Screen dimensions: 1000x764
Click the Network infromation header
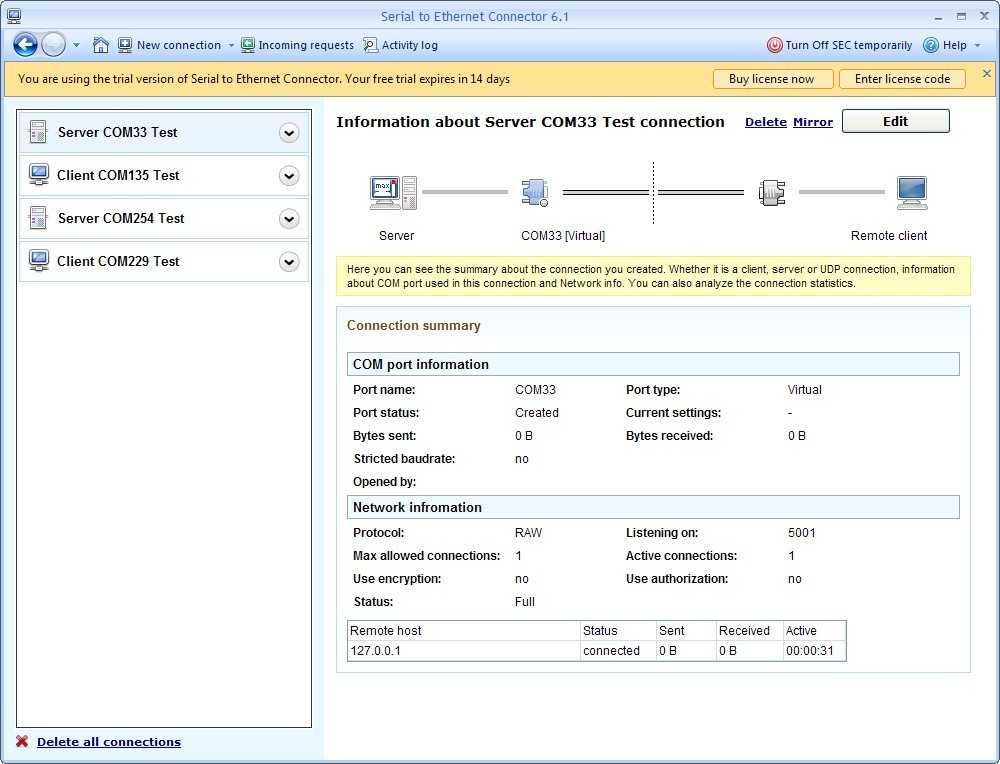653,507
